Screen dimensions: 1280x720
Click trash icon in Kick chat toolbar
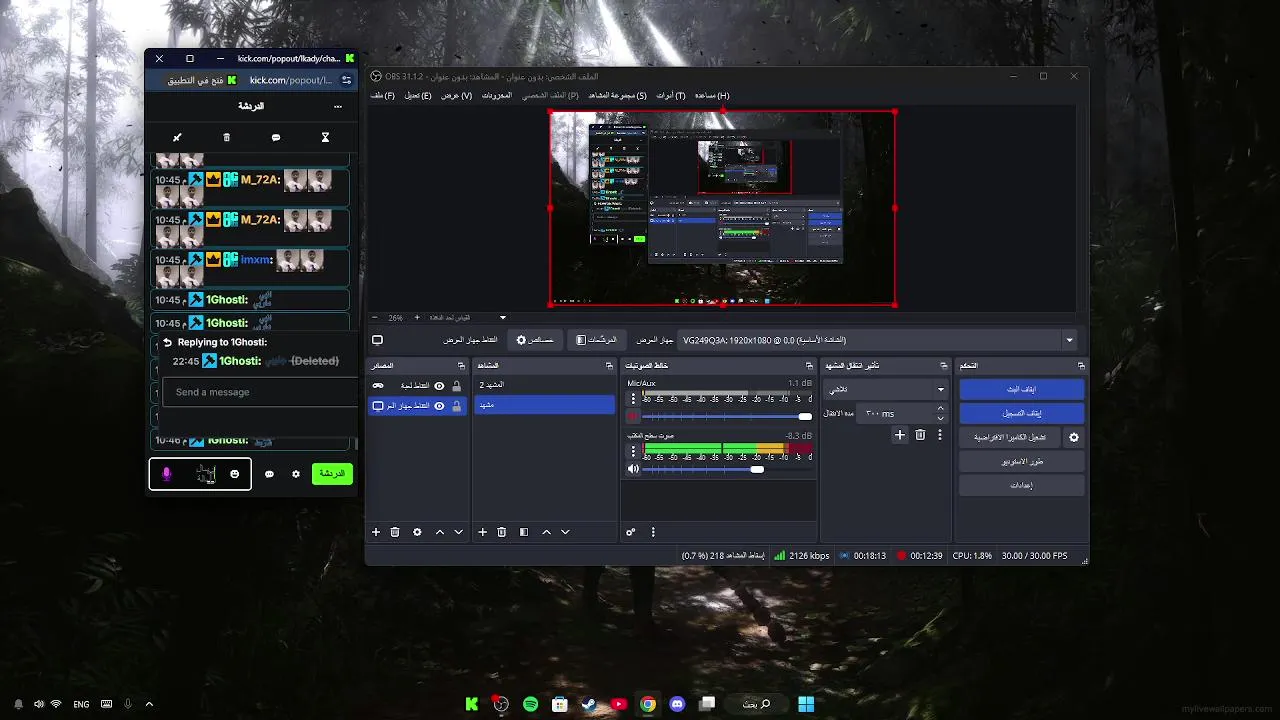pyautogui.click(x=226, y=137)
